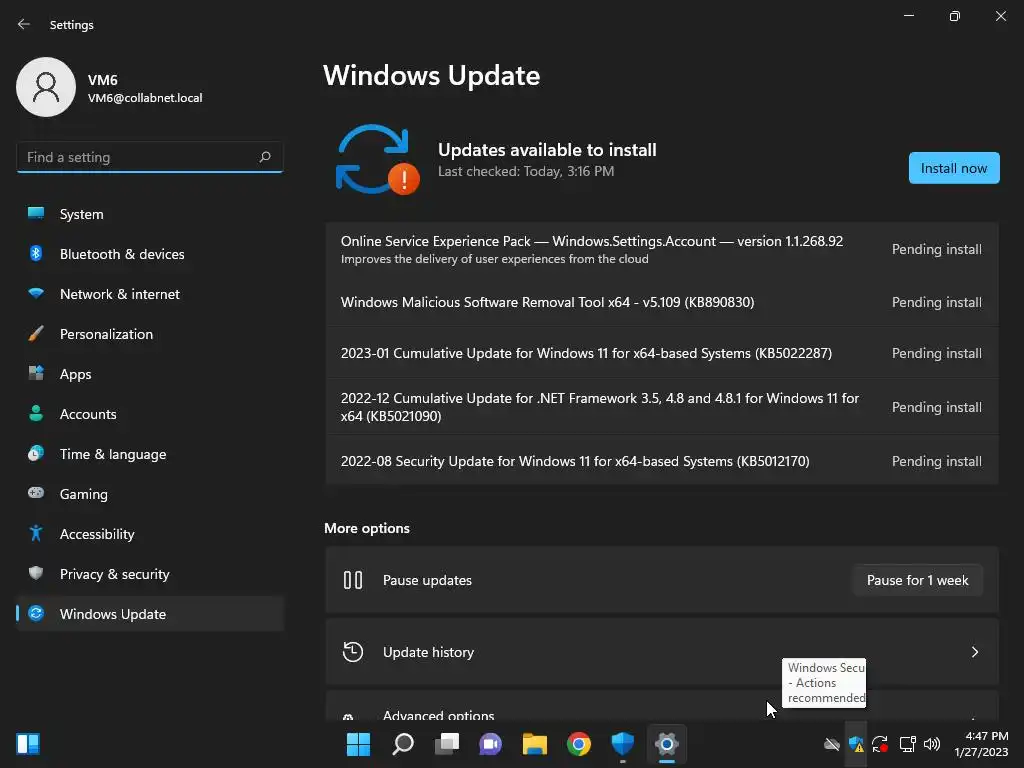Image resolution: width=1024 pixels, height=768 pixels.
Task: Click Pause for 1 week button
Action: click(x=917, y=580)
